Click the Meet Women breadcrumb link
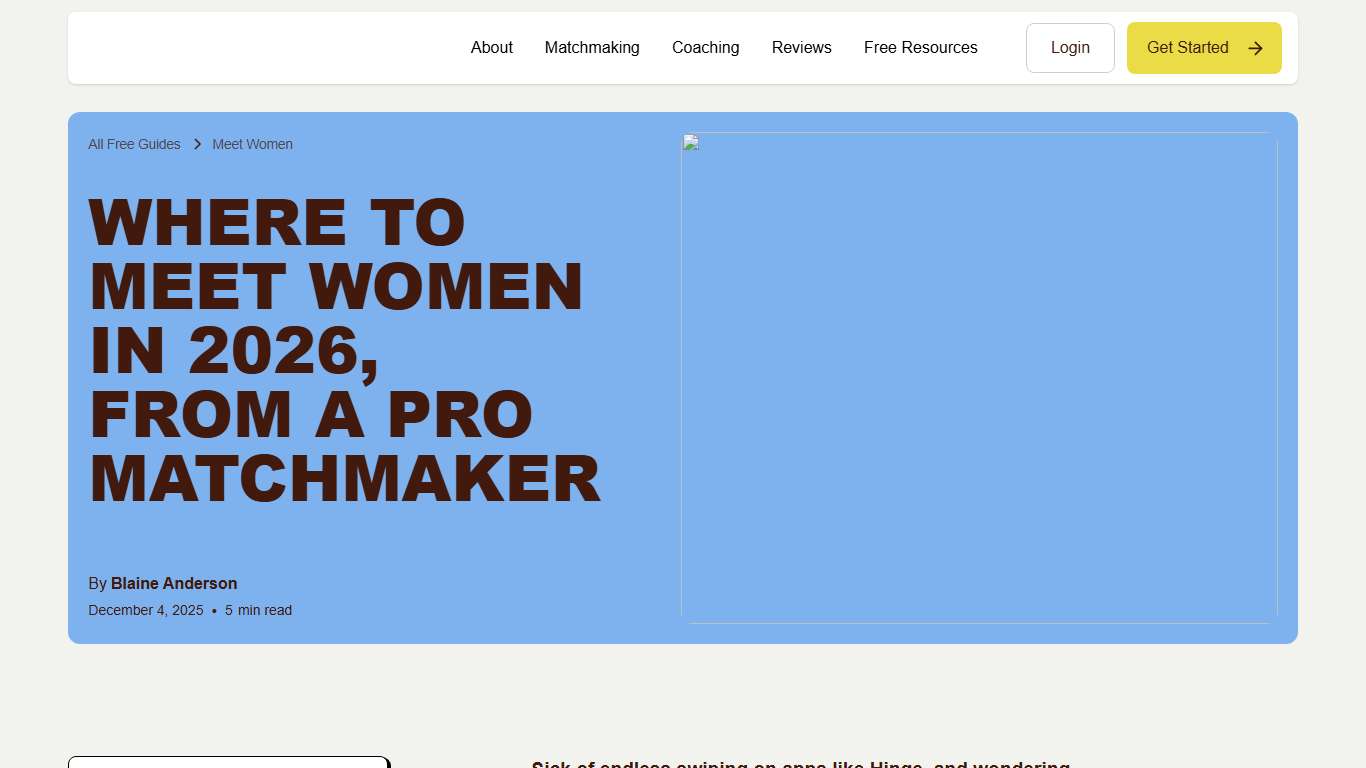This screenshot has width=1366, height=768. pos(252,144)
